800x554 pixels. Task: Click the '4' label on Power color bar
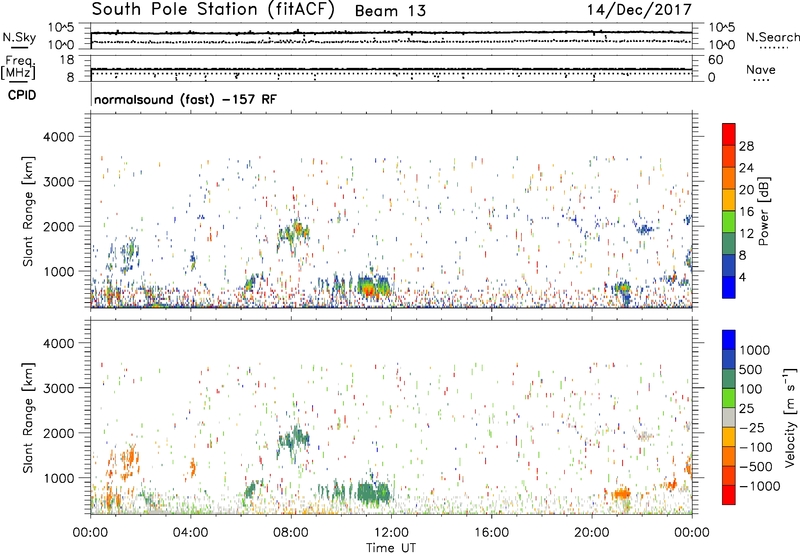click(743, 277)
